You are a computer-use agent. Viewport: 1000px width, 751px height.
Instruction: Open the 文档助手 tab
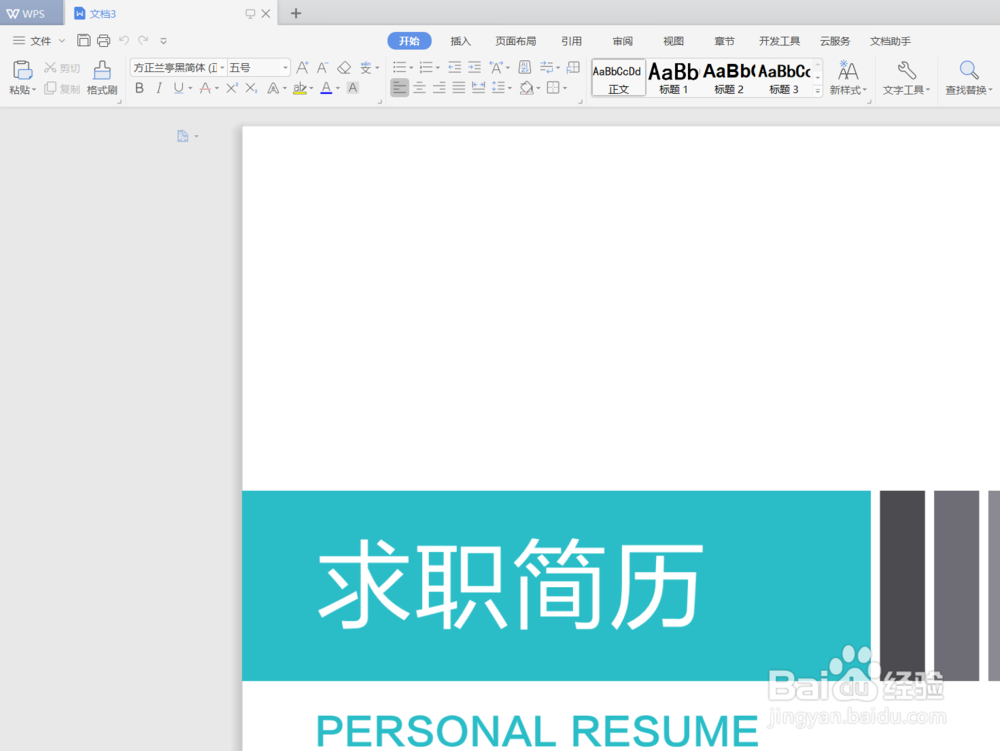point(890,41)
